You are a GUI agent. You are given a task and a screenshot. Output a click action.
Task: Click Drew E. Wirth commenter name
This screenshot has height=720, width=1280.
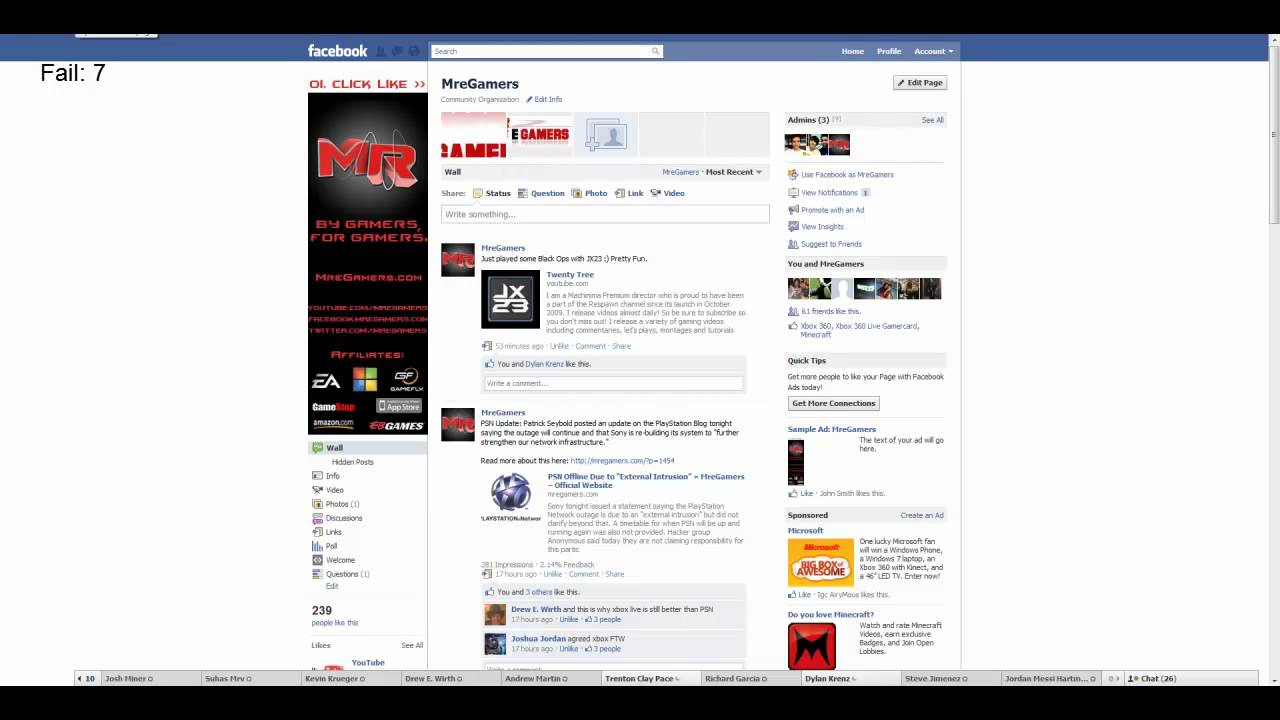tap(536, 609)
